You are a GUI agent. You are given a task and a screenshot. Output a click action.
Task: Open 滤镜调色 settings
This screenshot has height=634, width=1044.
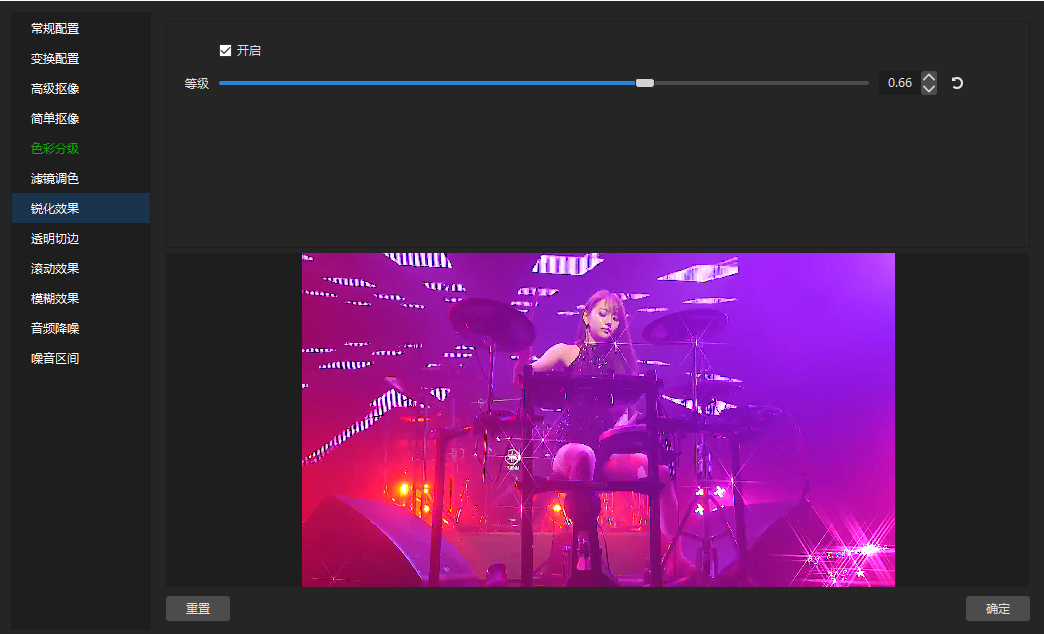(x=81, y=178)
